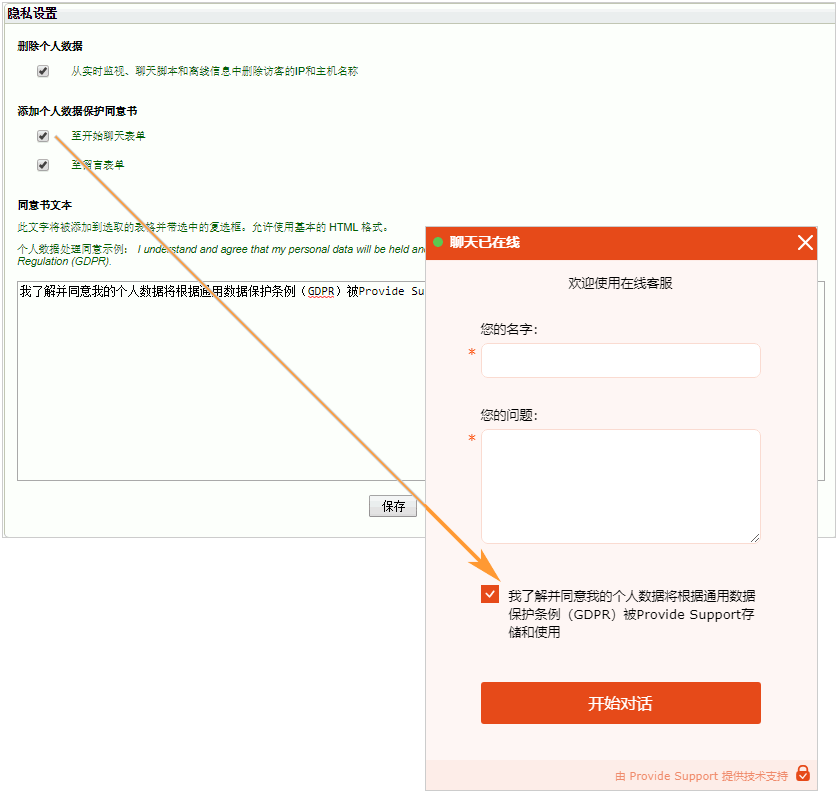Click the 您的名字: label
This screenshot has height=800, width=838.
509,329
